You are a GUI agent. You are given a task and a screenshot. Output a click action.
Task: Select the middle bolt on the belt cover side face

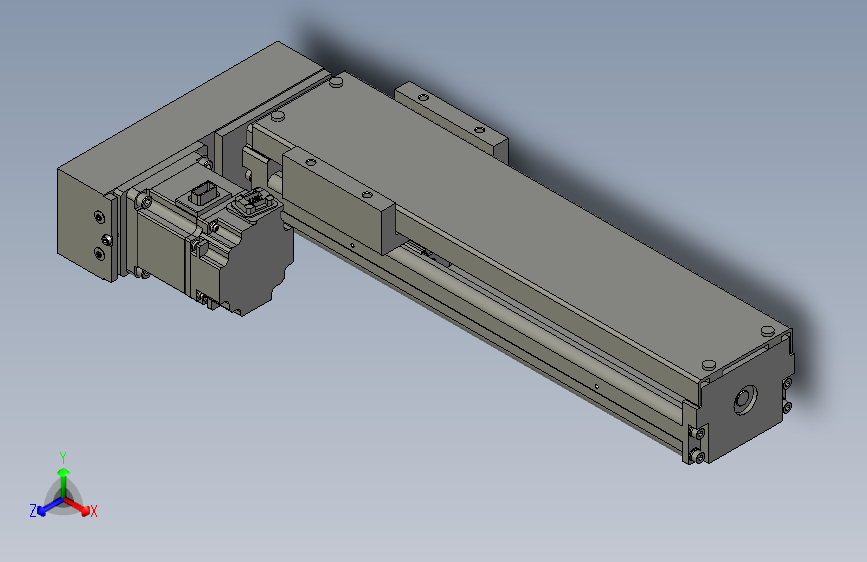pyautogui.click(x=108, y=240)
